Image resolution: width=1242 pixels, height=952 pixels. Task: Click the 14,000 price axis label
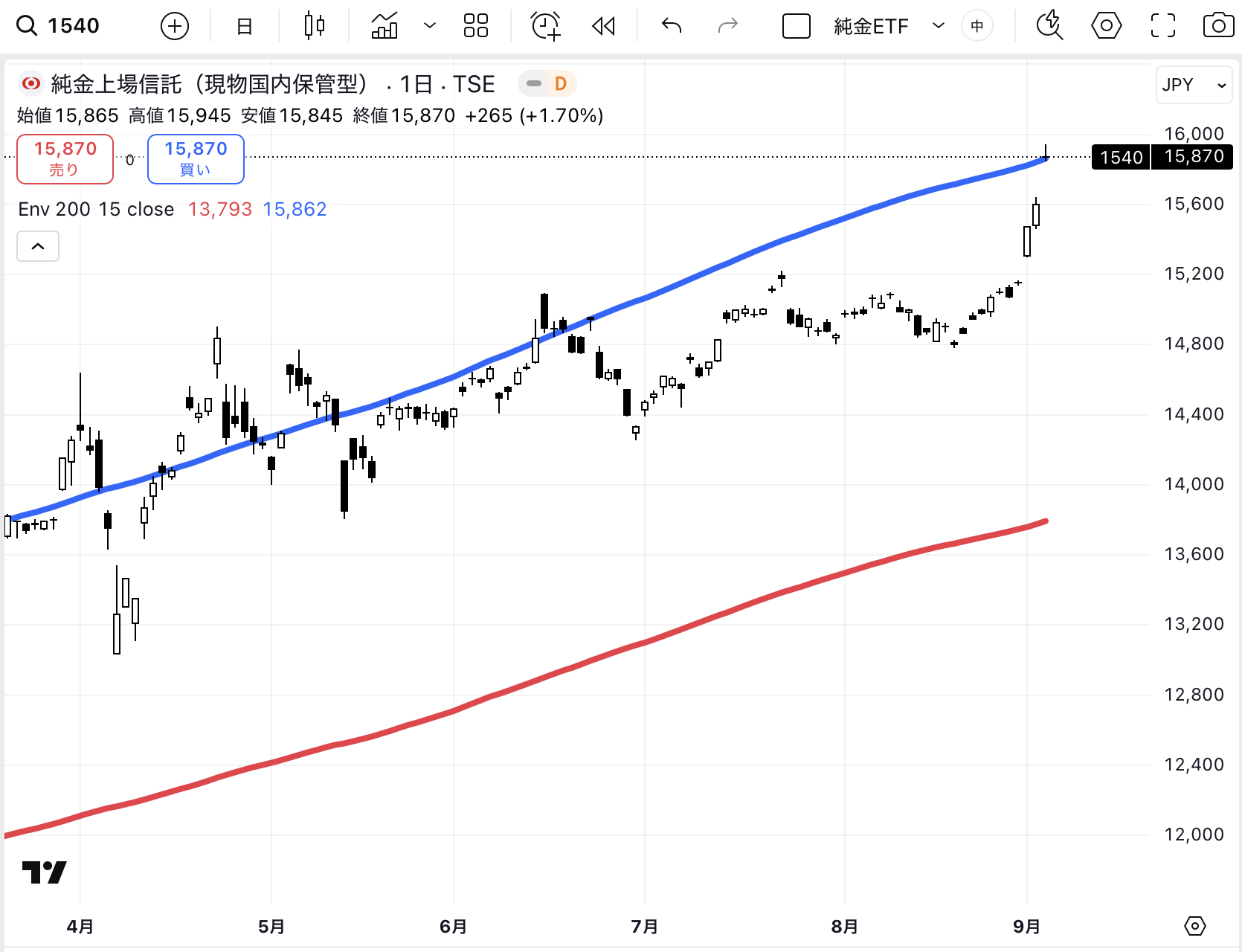click(x=1194, y=484)
